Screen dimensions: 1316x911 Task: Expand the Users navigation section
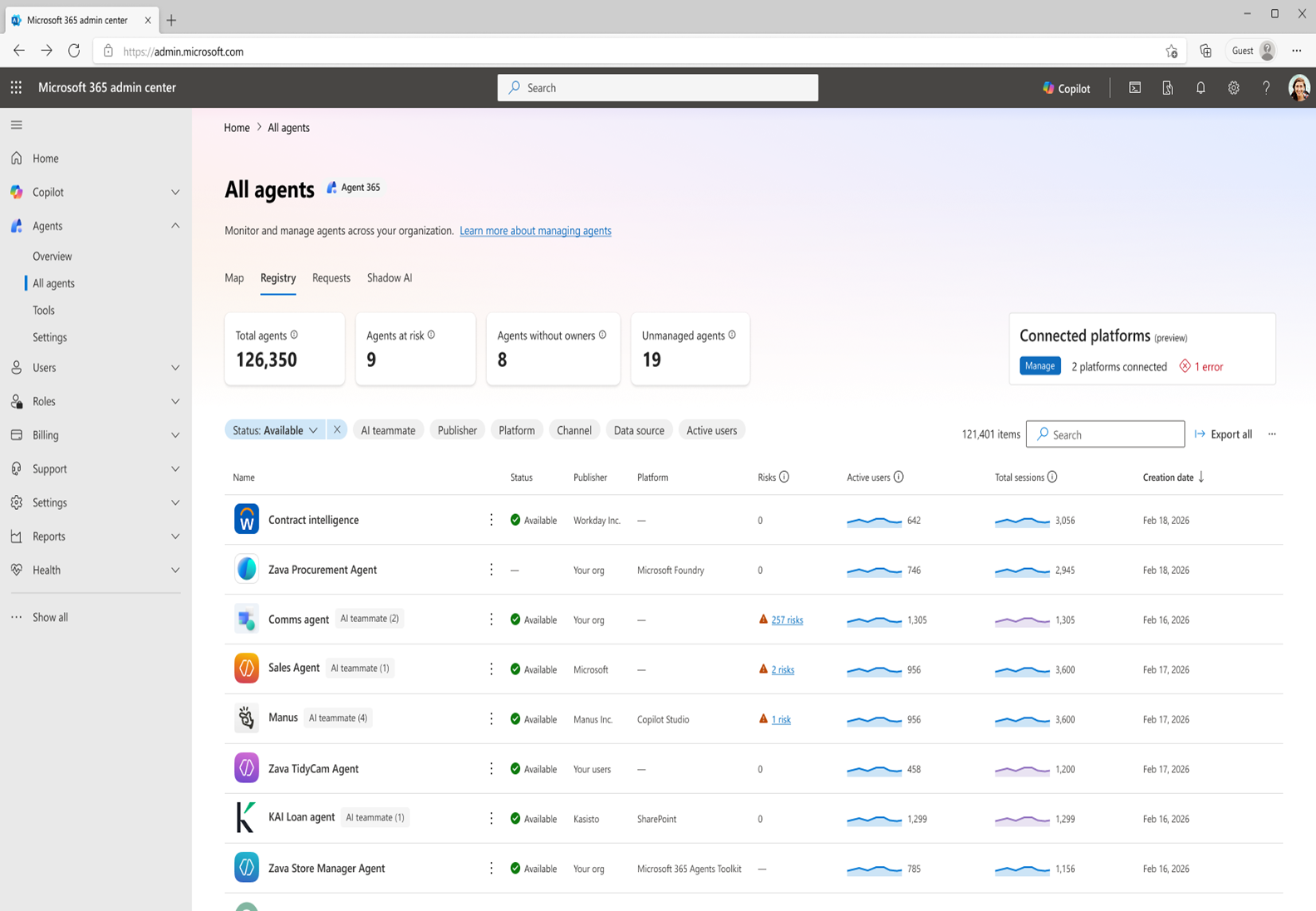coord(175,368)
